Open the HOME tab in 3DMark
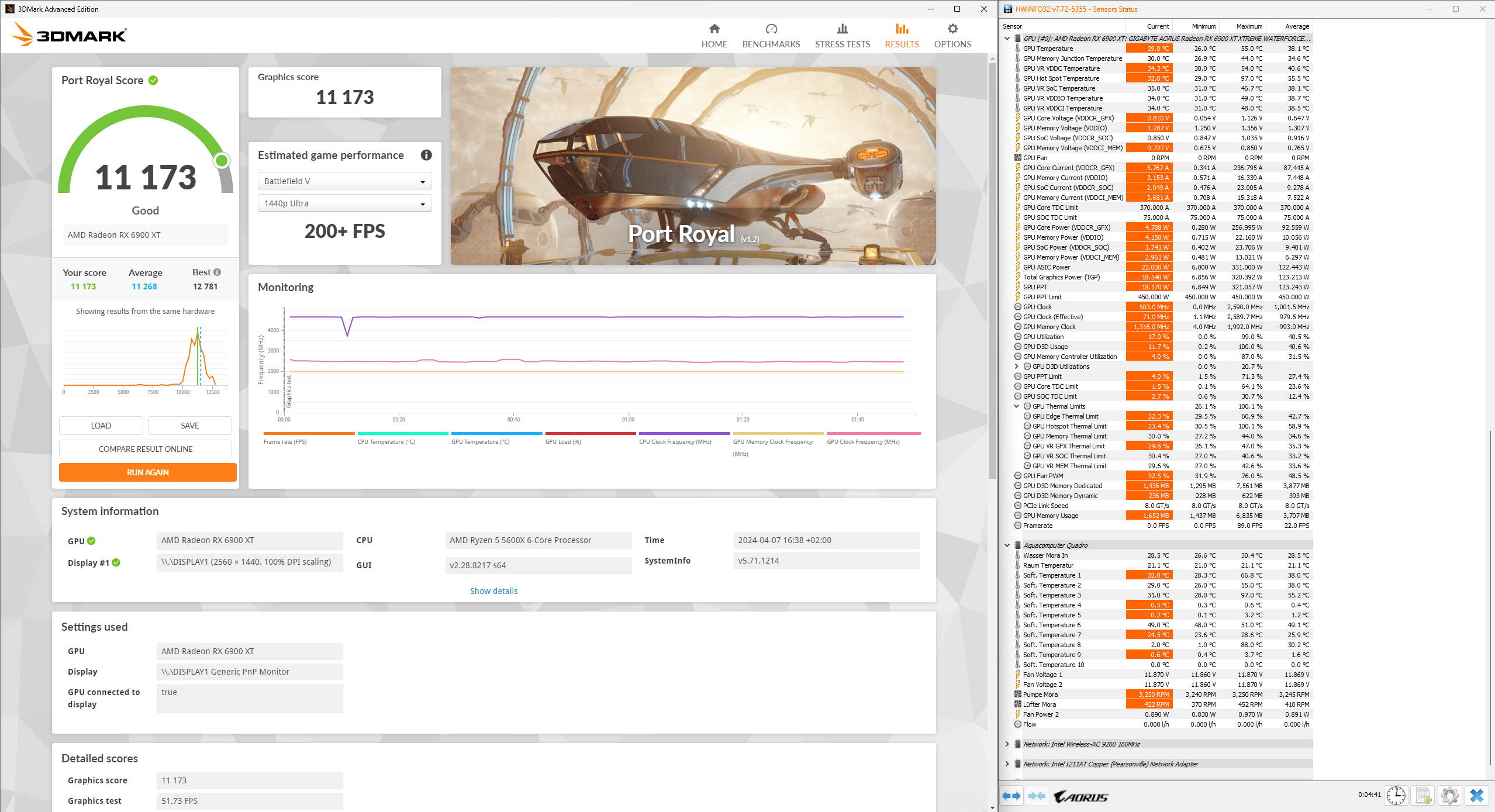This screenshot has width=1495, height=812. [x=714, y=36]
